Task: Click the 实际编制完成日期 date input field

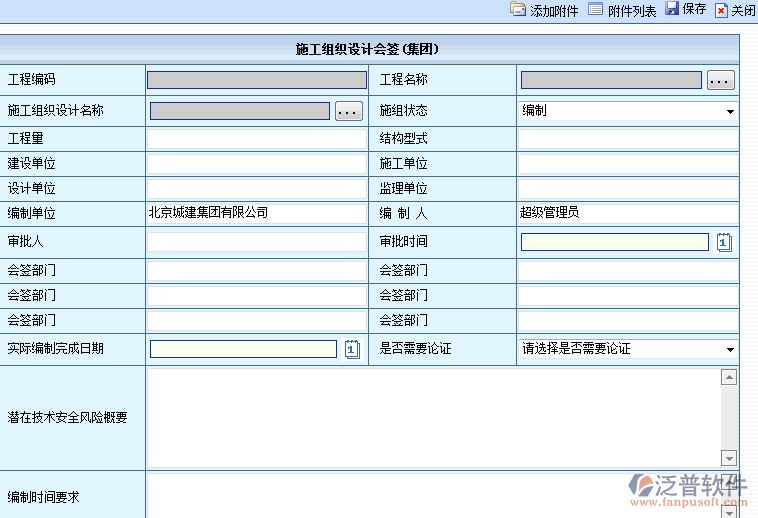Action: pos(243,349)
